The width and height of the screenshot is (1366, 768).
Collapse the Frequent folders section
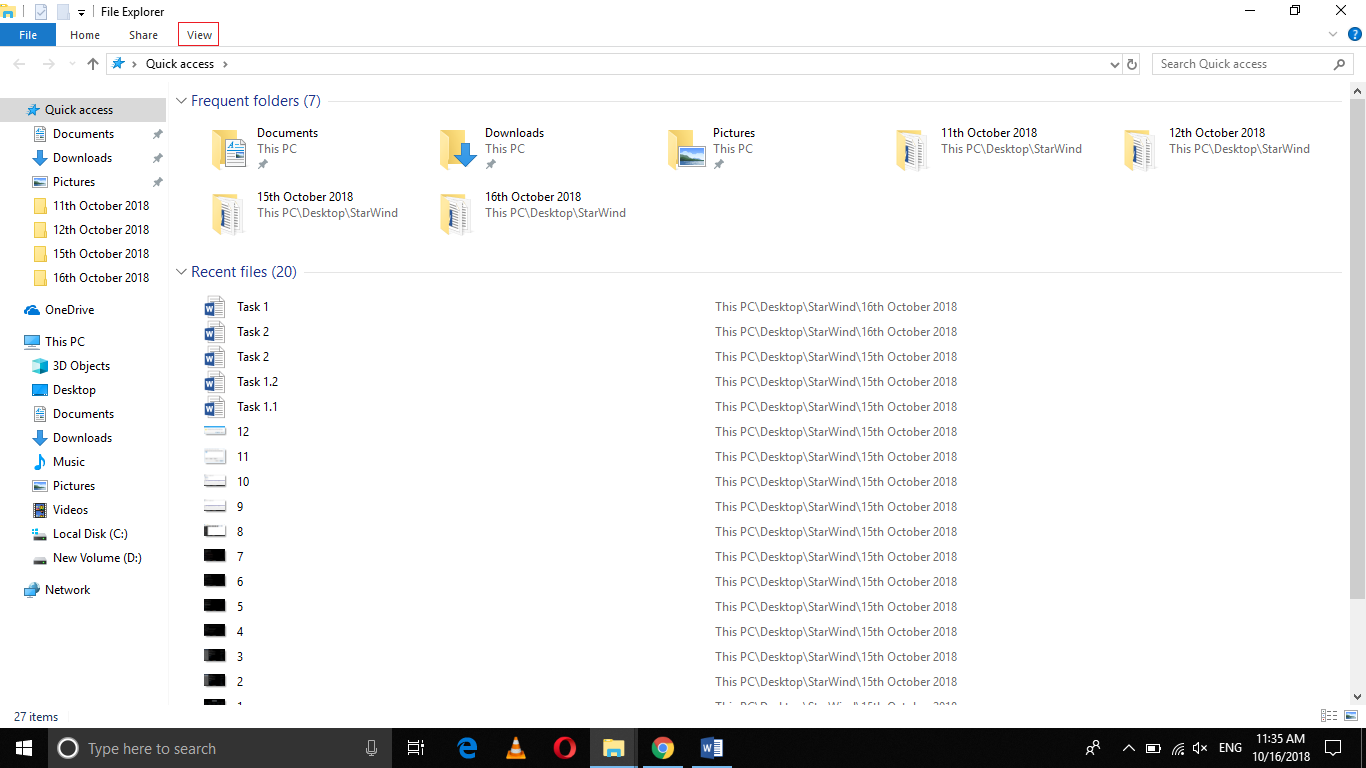coord(181,100)
